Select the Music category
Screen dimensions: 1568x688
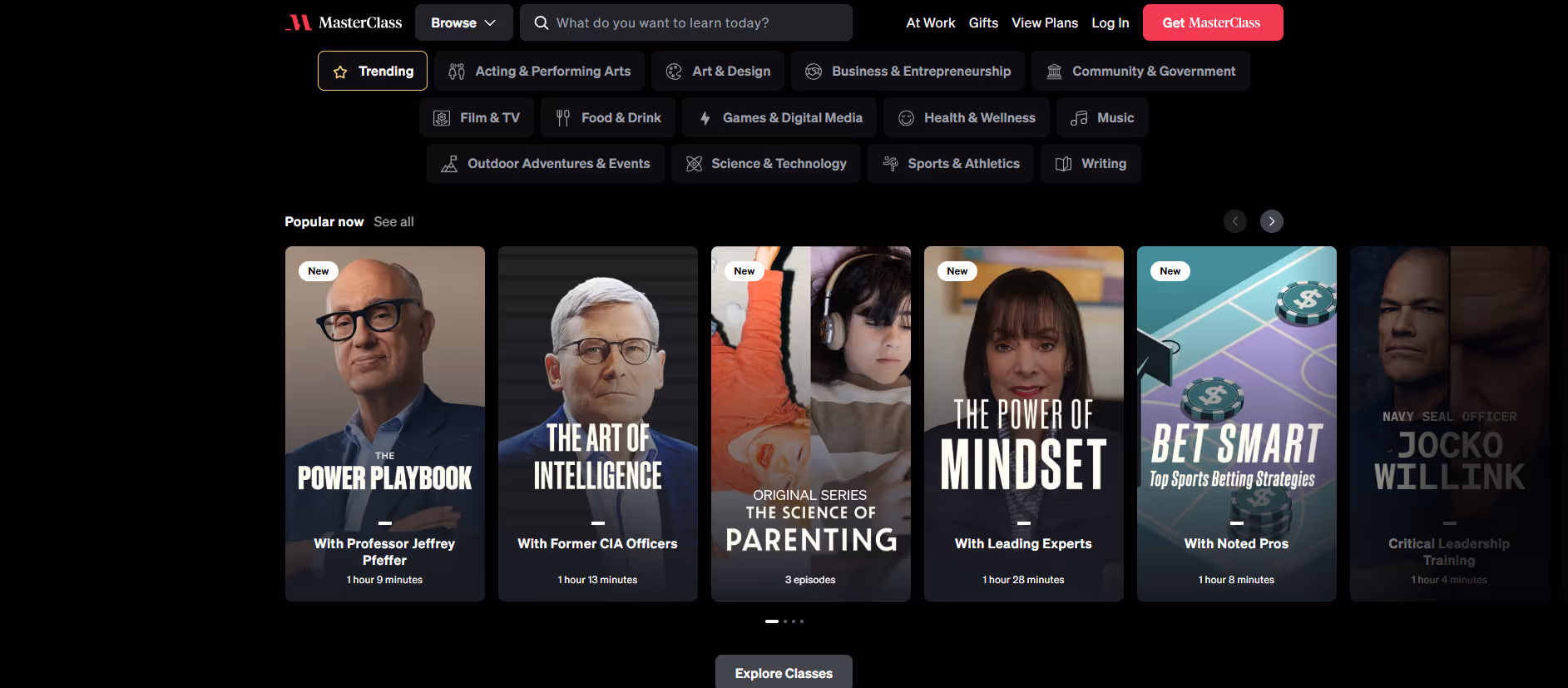coord(1102,117)
